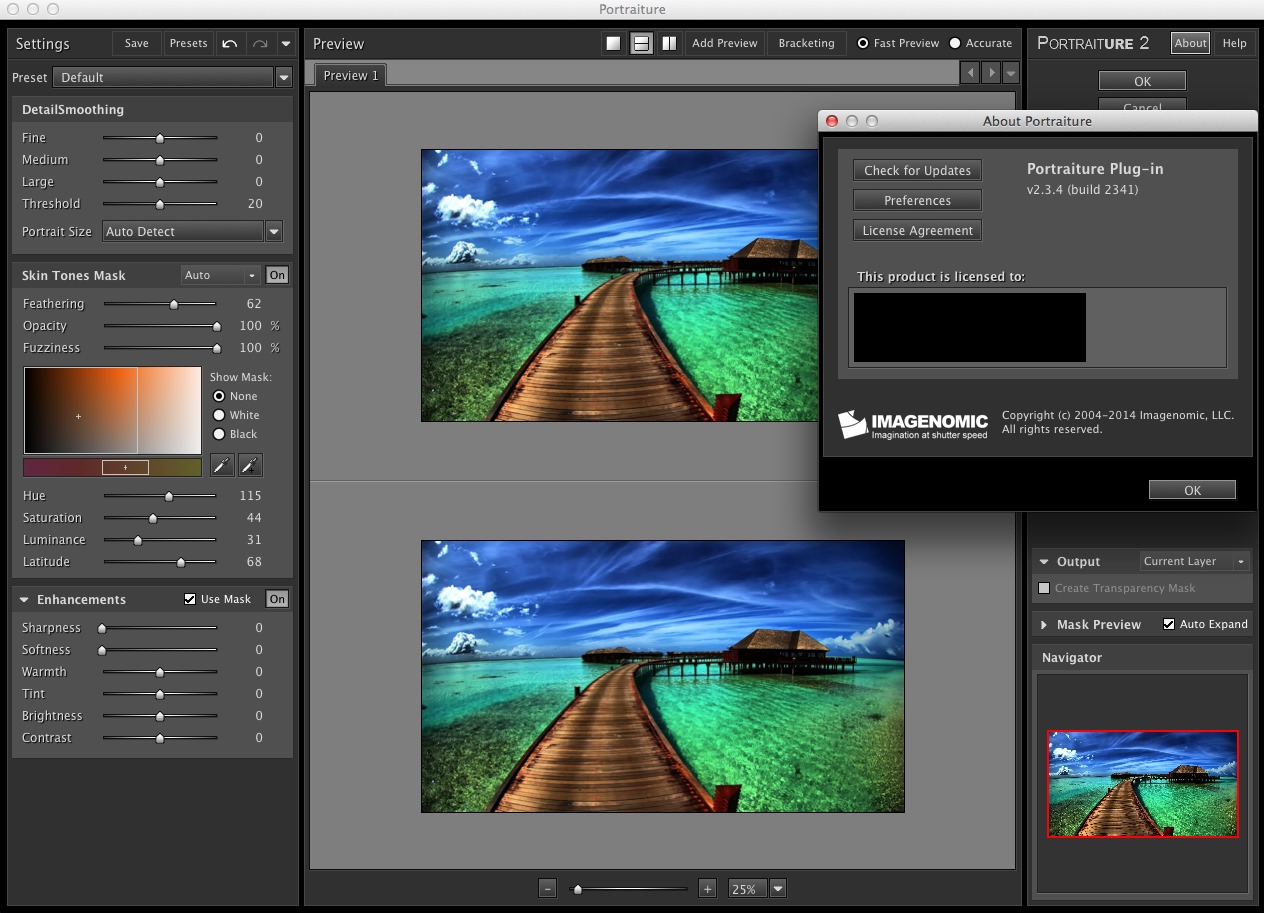The height and width of the screenshot is (913, 1264).
Task: Click the Feathering slider handle
Action: tap(174, 304)
